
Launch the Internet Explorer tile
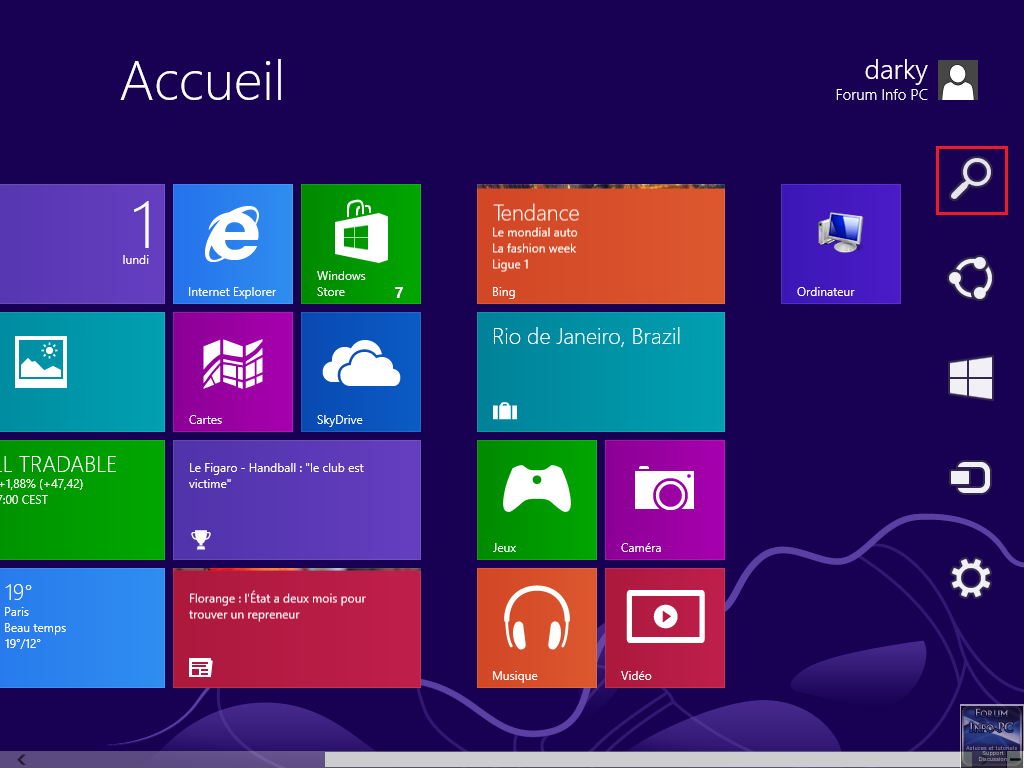tap(232, 244)
